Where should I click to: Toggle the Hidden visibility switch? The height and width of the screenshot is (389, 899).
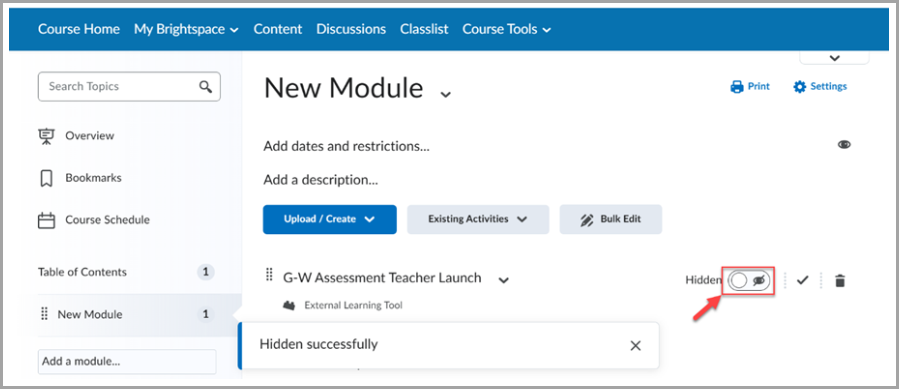point(749,281)
